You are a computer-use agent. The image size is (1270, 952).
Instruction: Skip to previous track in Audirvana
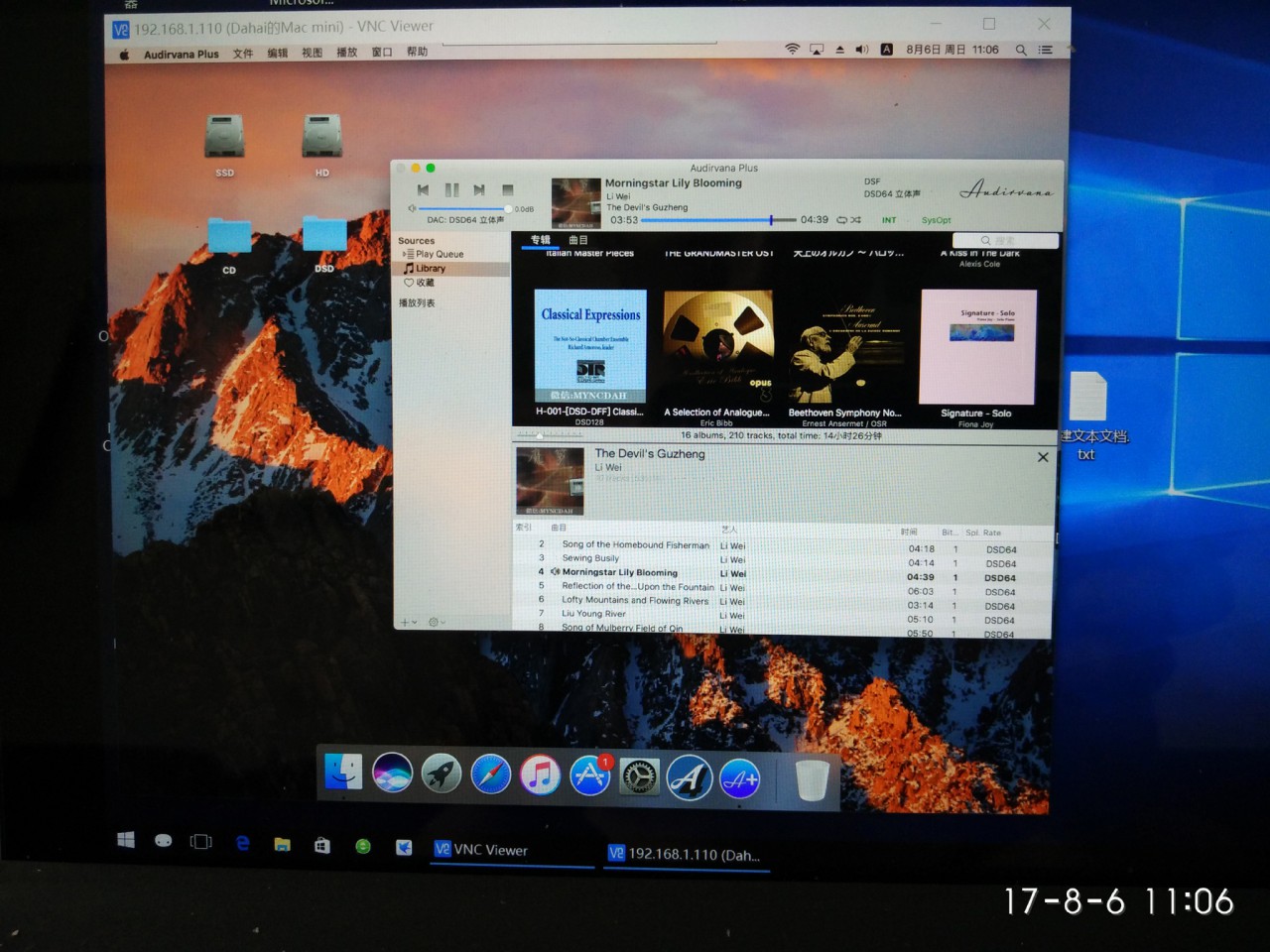(x=423, y=189)
